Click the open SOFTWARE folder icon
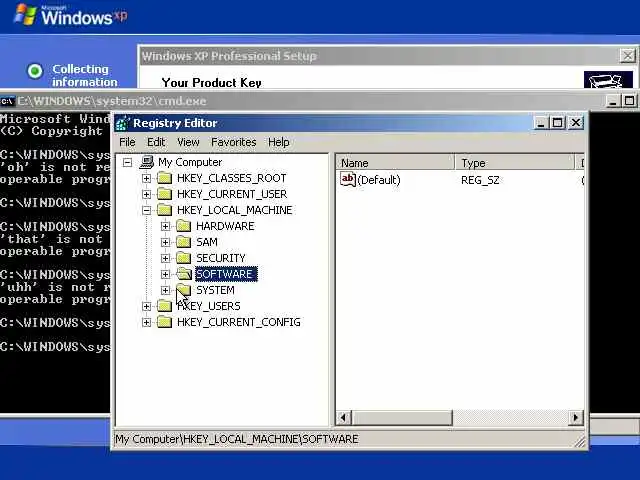 pos(184,274)
